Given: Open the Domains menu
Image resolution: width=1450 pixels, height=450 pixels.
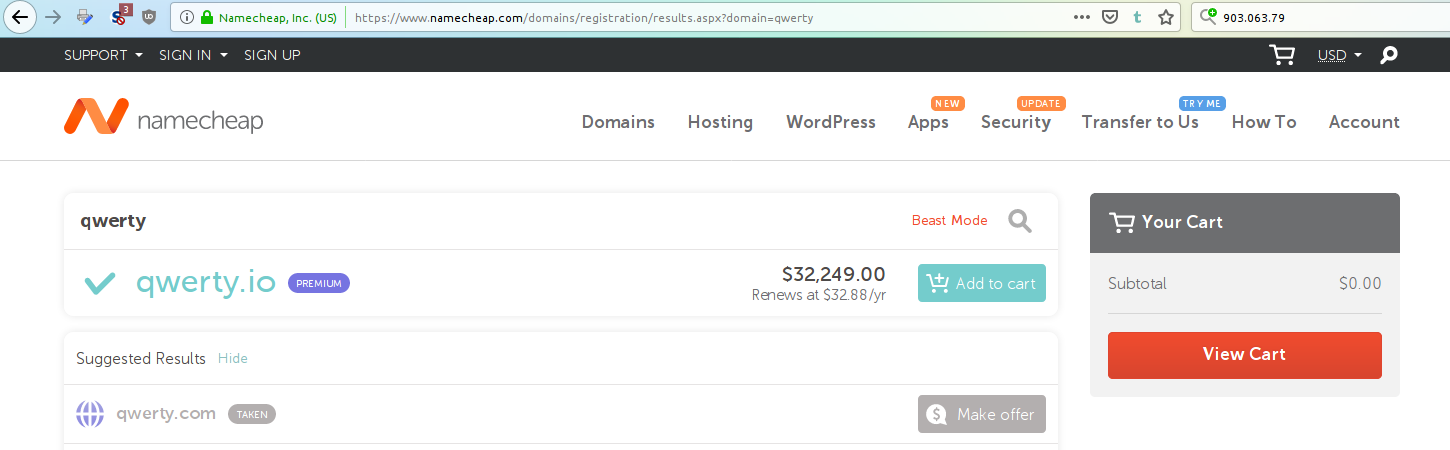Looking at the screenshot, I should (x=618, y=122).
